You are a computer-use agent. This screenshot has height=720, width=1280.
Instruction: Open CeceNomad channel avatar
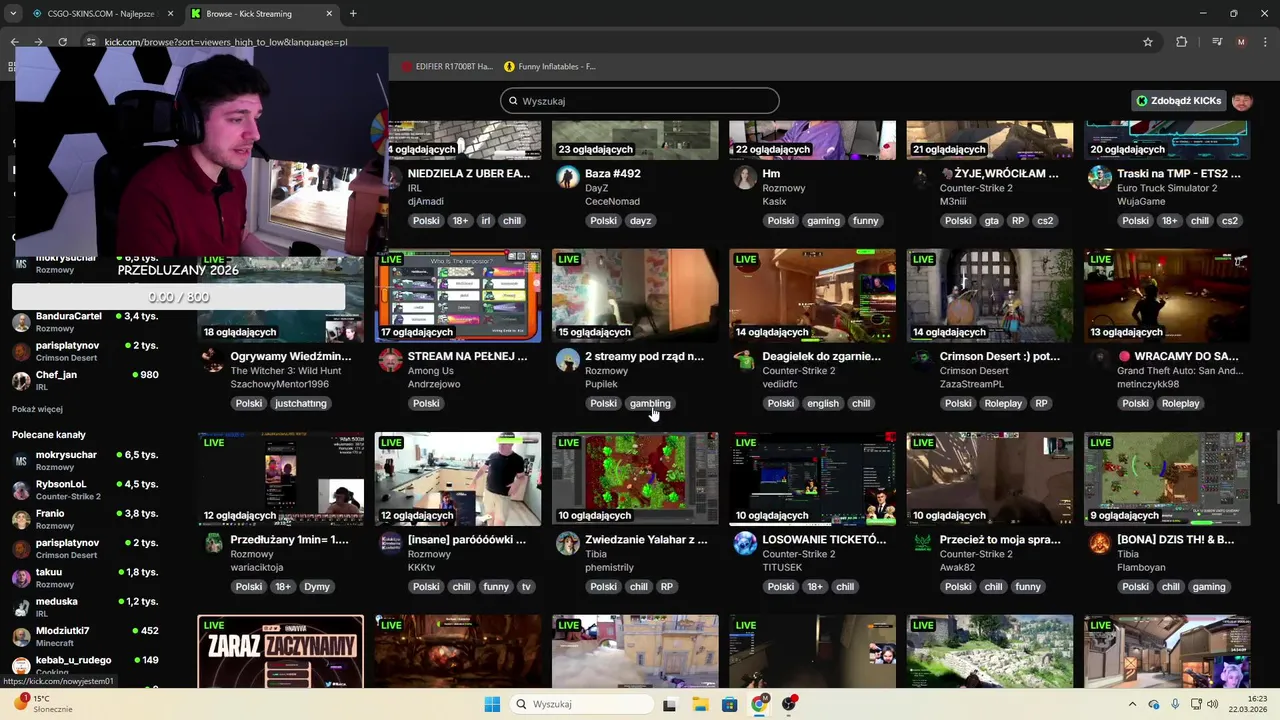[x=568, y=178]
